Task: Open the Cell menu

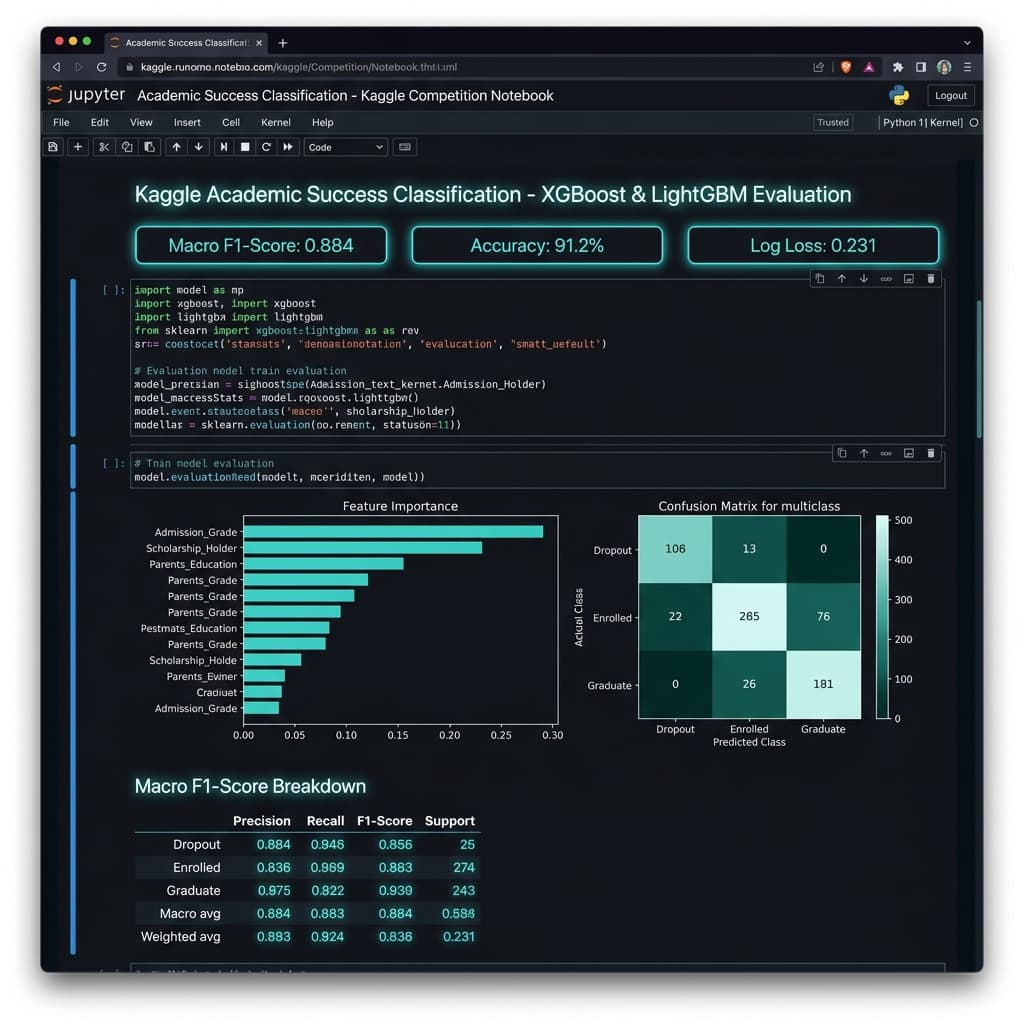Action: coord(231,122)
